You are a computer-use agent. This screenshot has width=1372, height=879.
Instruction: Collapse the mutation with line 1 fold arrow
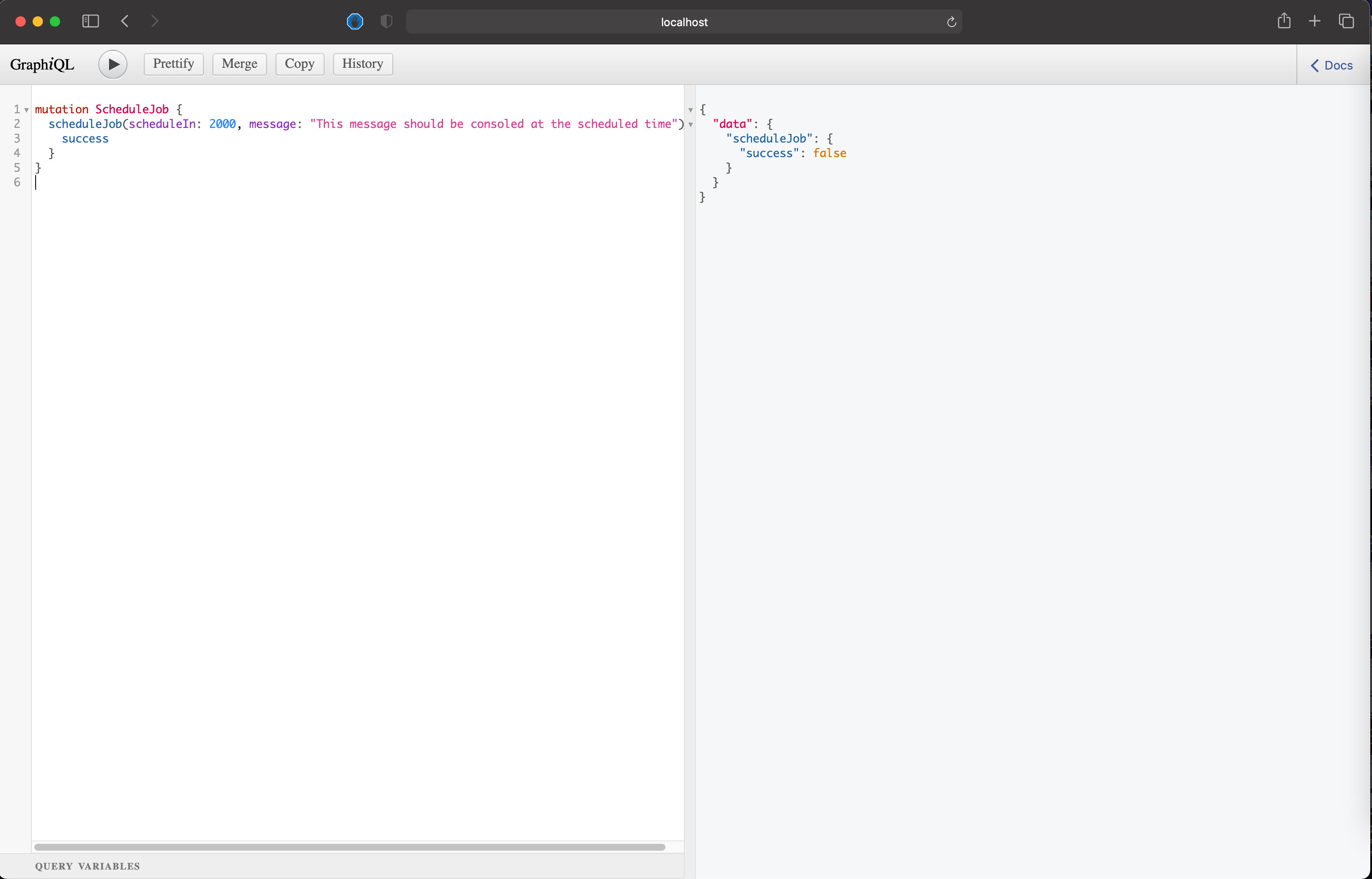point(27,109)
